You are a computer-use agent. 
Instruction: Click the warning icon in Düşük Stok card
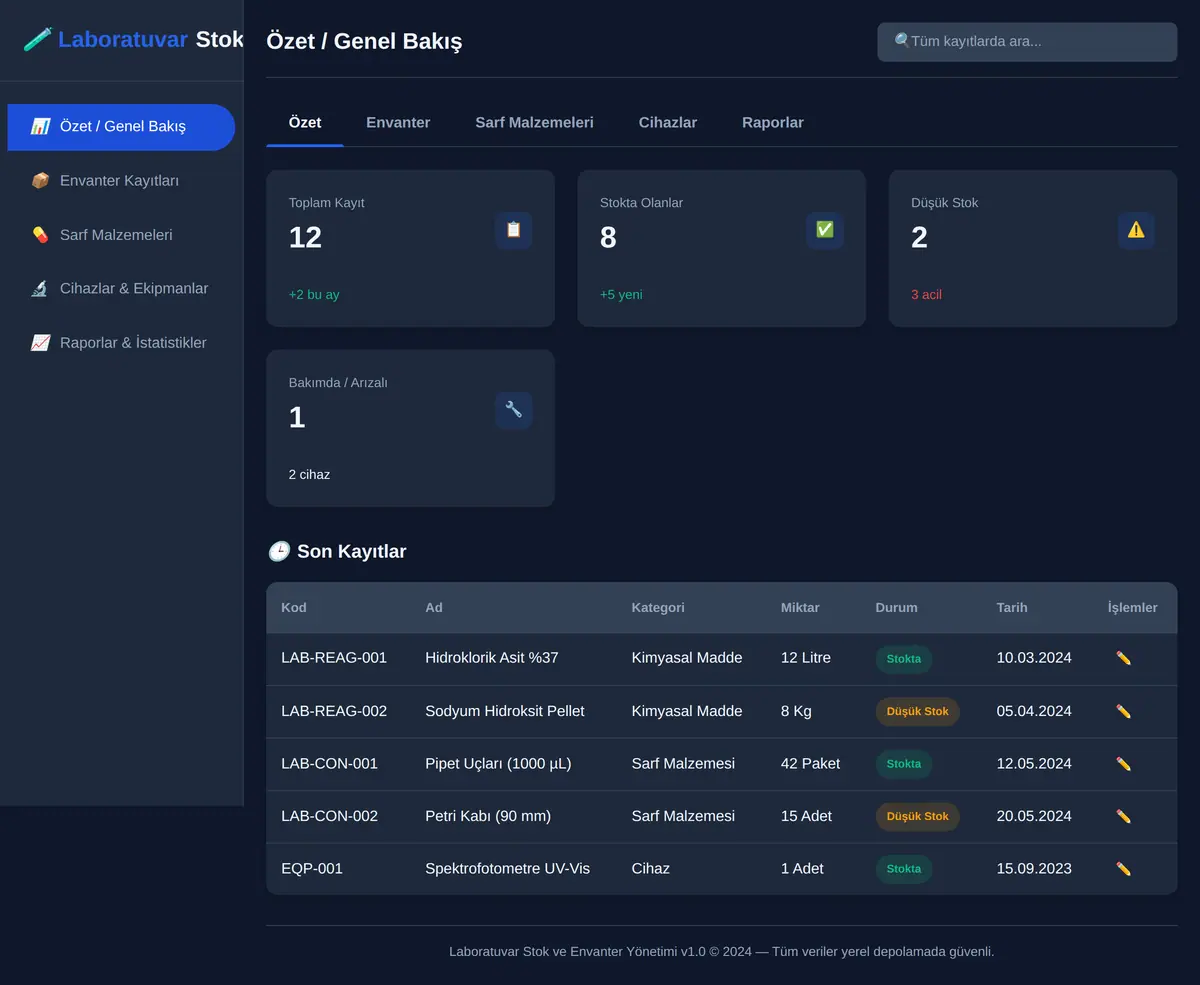1136,230
